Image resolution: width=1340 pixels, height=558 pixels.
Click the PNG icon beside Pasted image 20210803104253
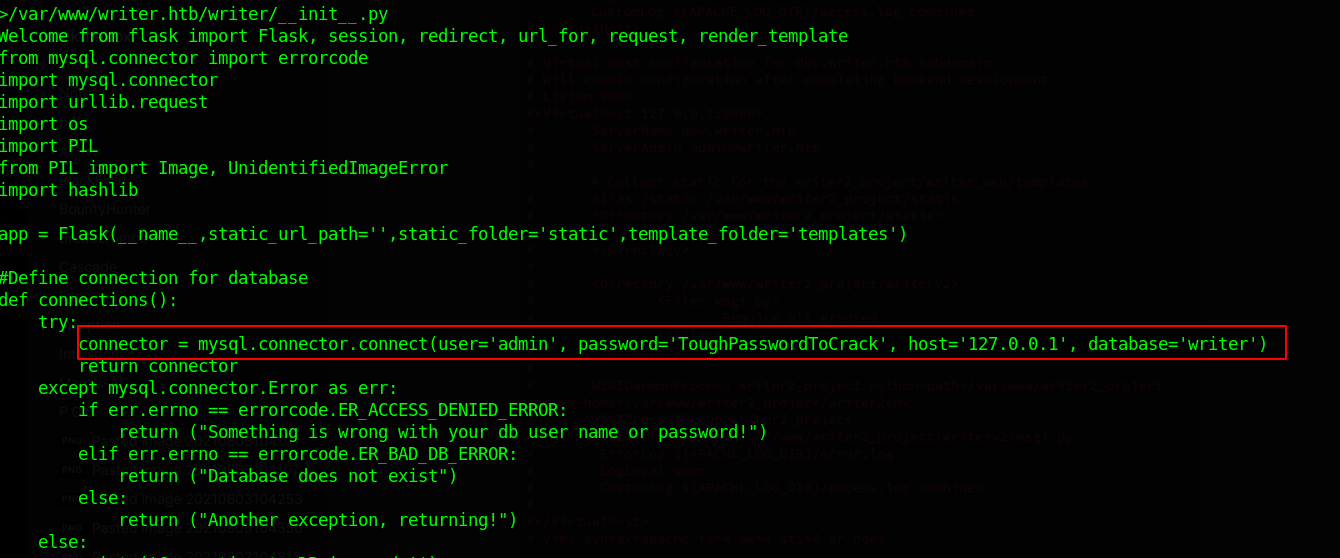point(72,499)
